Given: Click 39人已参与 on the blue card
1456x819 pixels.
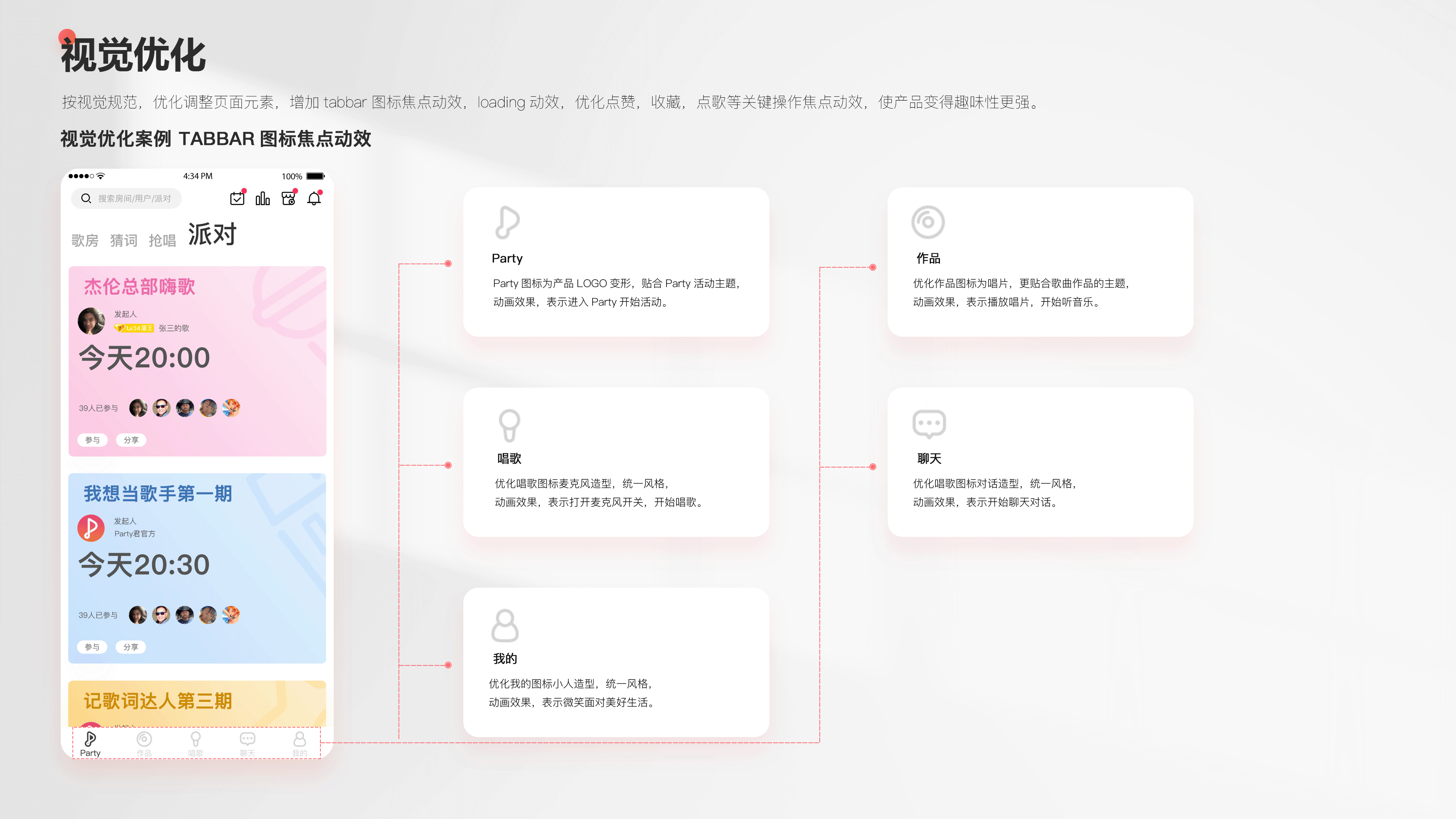Looking at the screenshot, I should [x=98, y=615].
